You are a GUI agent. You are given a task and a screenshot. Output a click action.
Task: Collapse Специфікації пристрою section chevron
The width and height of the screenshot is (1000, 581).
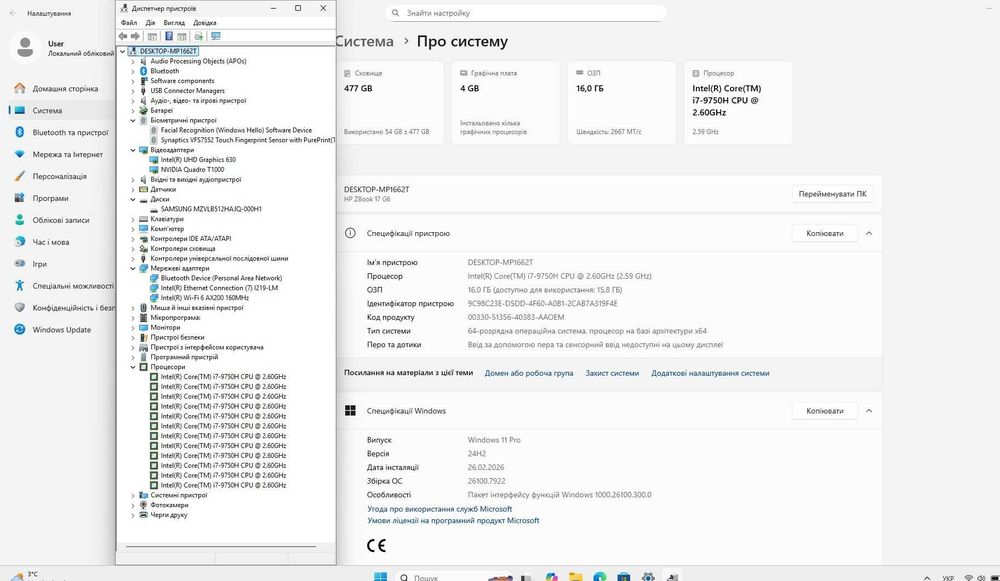point(869,233)
